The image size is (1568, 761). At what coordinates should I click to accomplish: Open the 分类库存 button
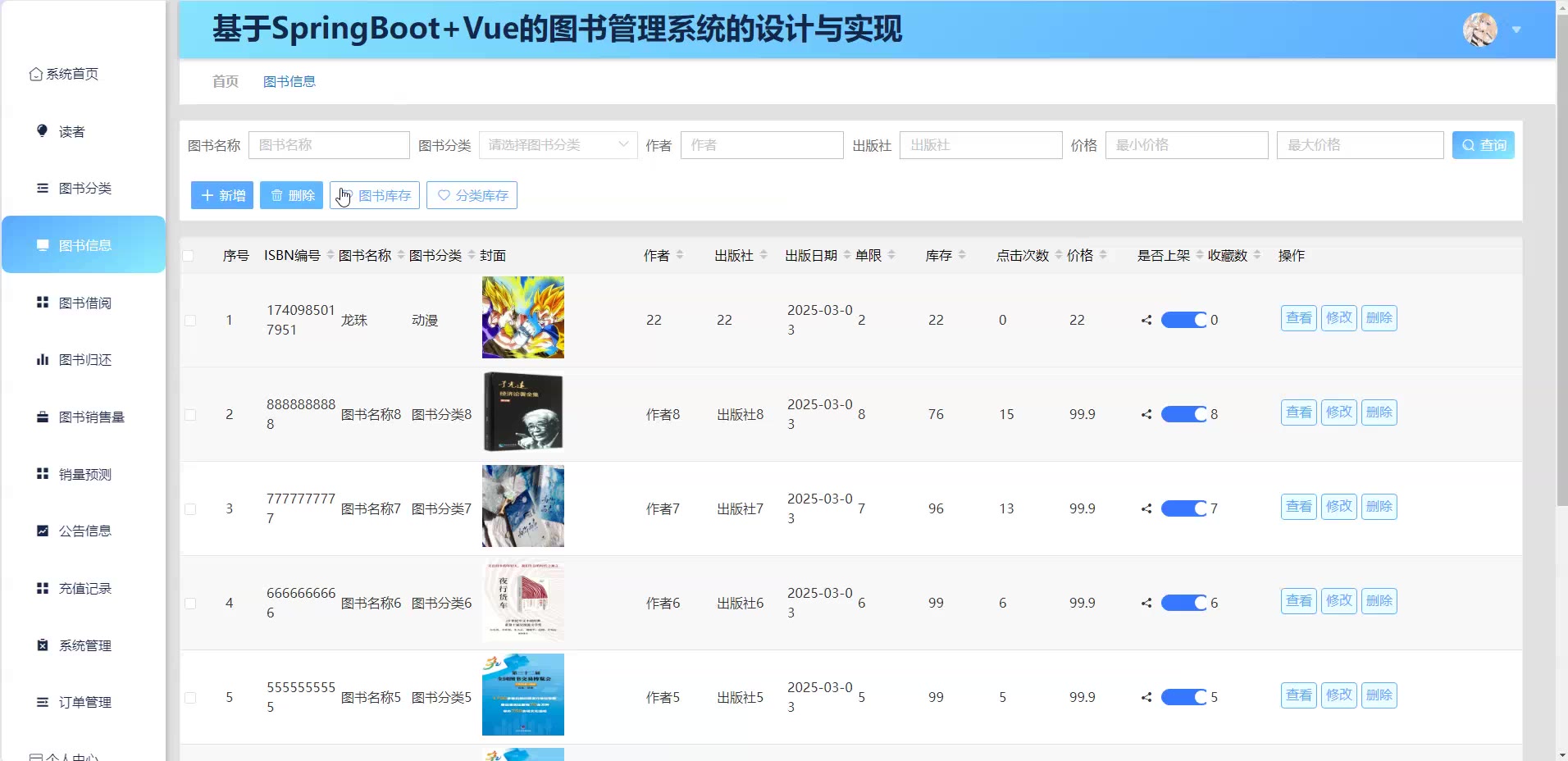[472, 195]
